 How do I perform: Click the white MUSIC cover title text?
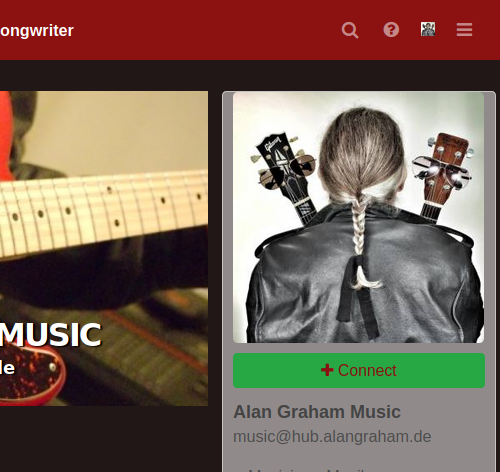point(51,335)
